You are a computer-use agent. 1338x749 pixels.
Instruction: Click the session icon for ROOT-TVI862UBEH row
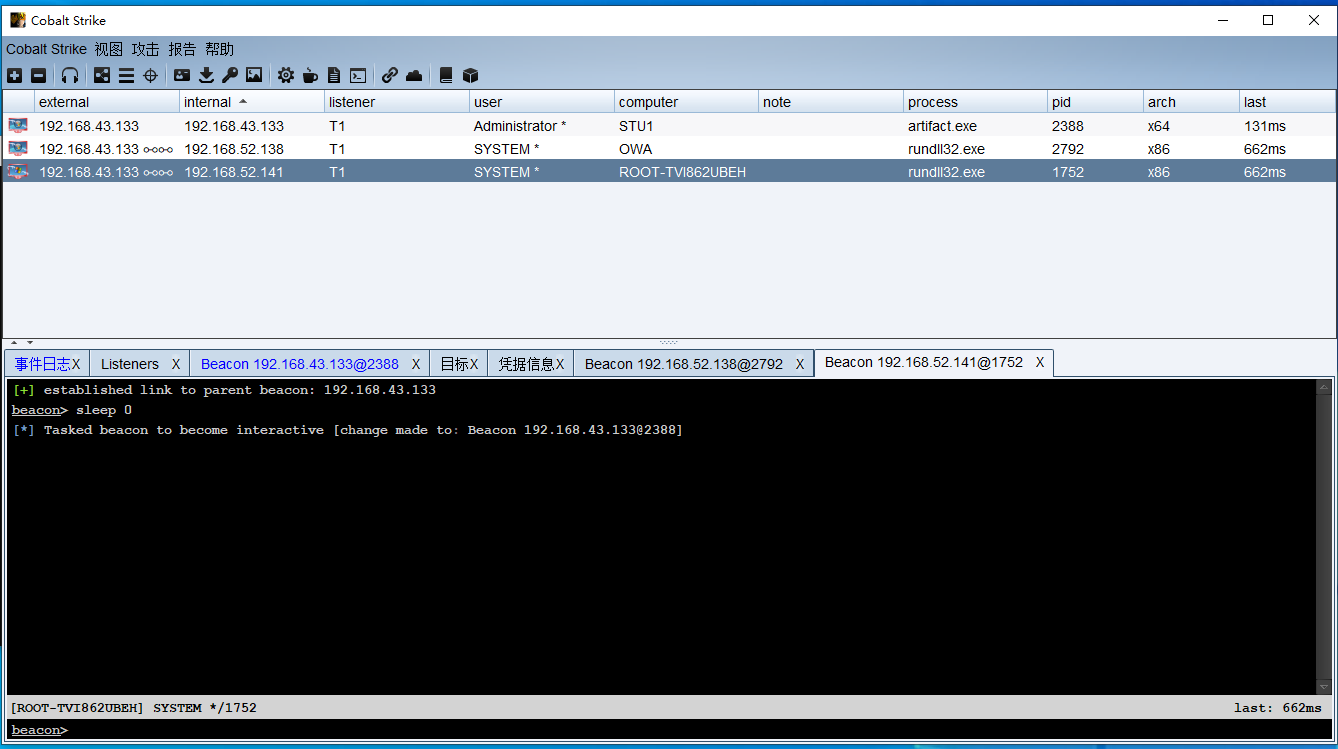click(x=18, y=172)
